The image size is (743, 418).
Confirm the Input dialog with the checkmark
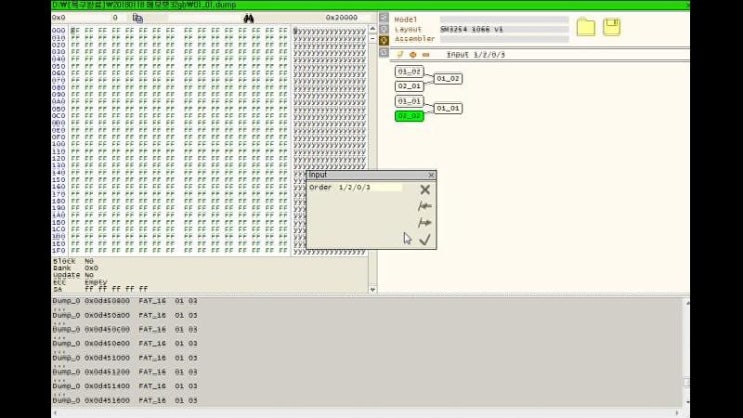(x=425, y=239)
